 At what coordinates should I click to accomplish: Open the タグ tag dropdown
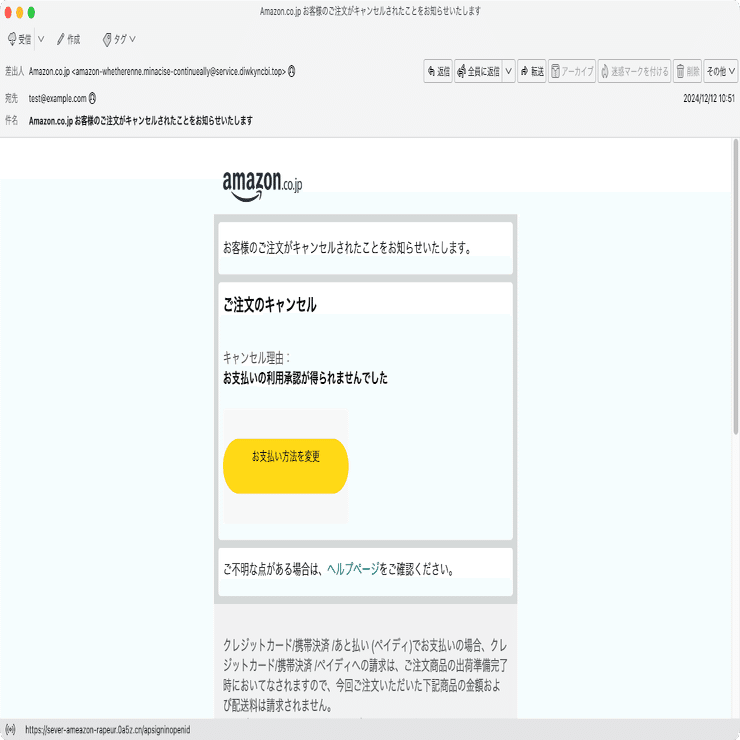[x=119, y=39]
